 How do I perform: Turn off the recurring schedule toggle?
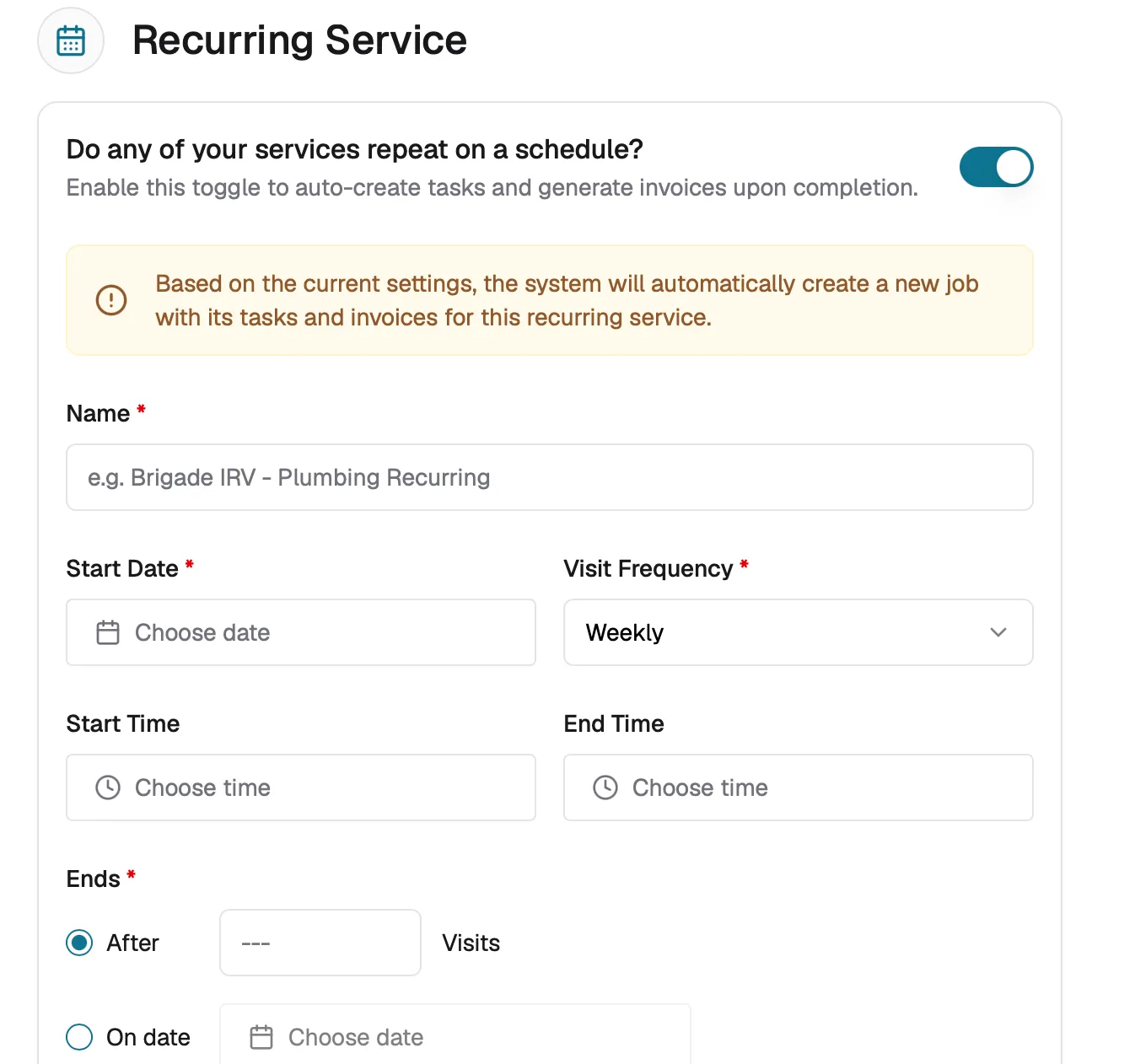[996, 167]
